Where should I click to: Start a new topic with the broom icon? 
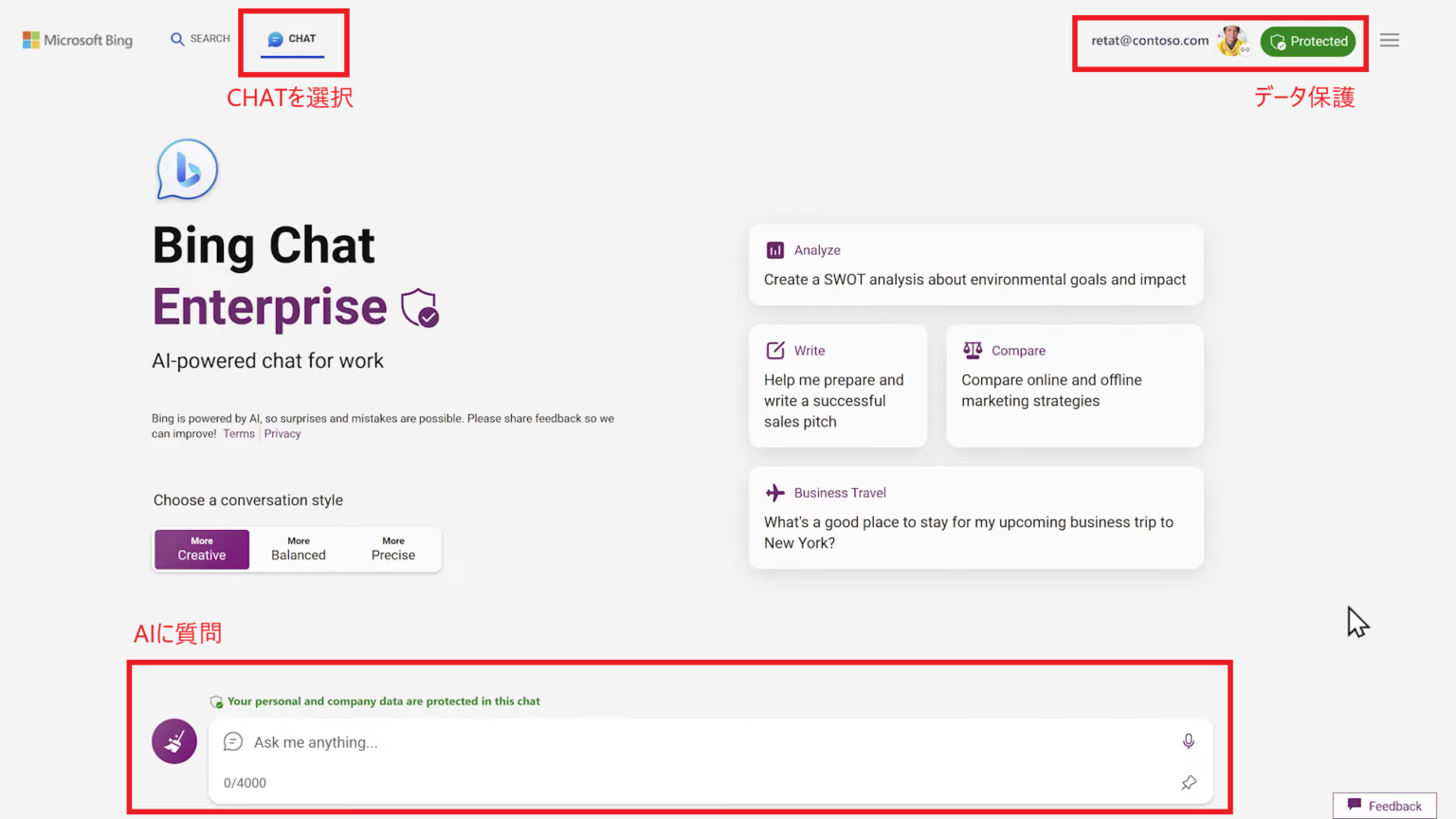pos(173,741)
